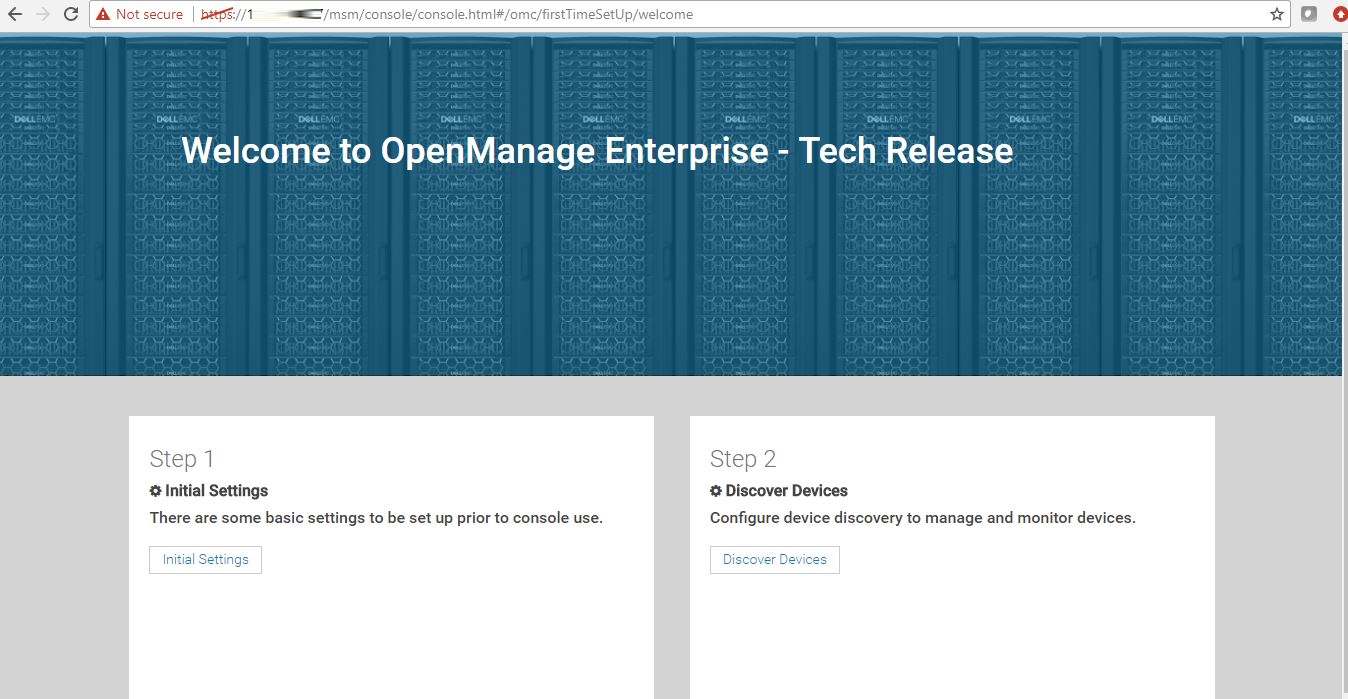The height and width of the screenshot is (699, 1348).
Task: Click the red Not secure warning triangle
Action: pyautogui.click(x=103, y=14)
